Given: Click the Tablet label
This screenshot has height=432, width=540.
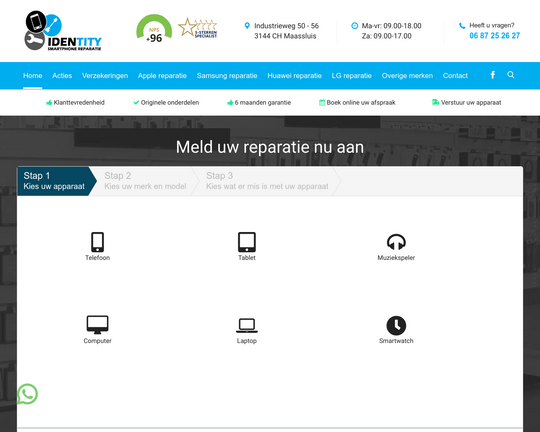Looking at the screenshot, I should 247,258.
